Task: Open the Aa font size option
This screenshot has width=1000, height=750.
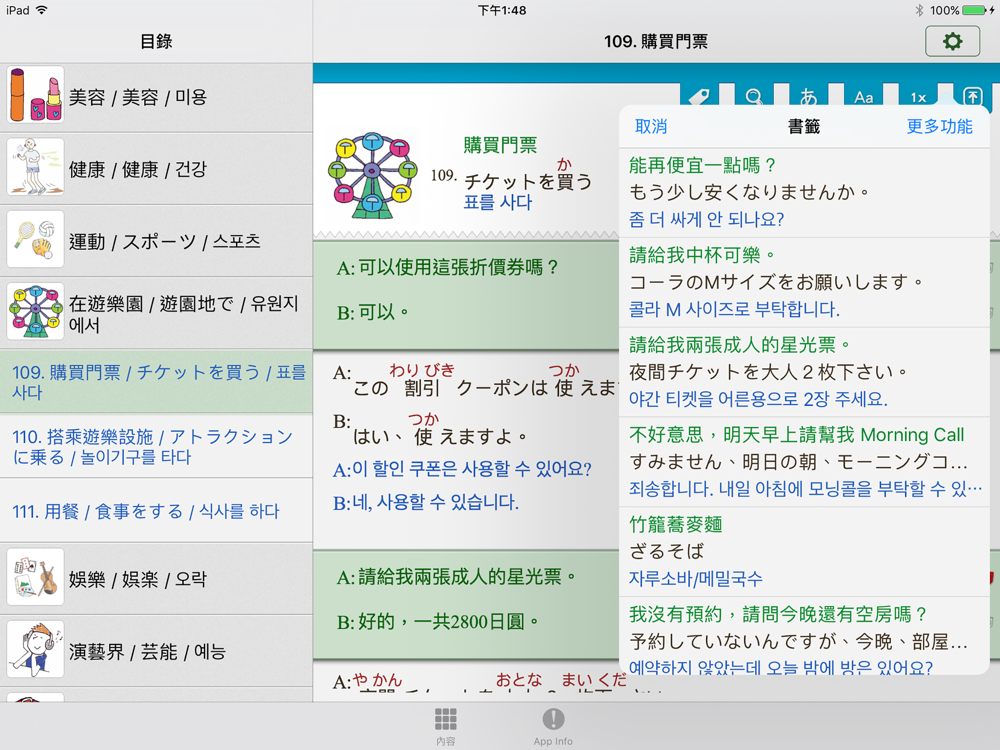Action: click(864, 96)
